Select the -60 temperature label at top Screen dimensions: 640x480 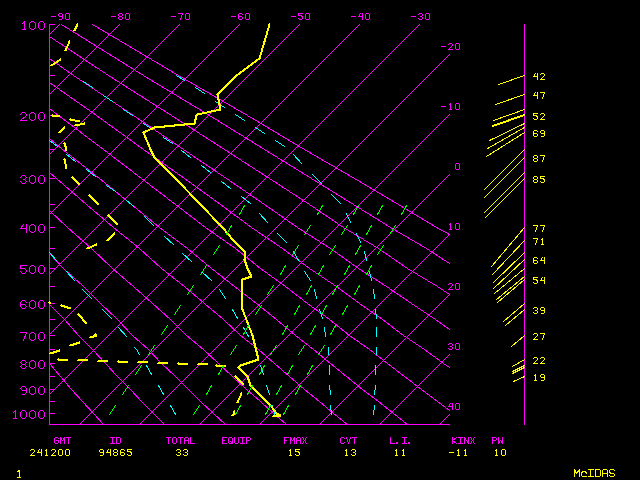tap(240, 17)
